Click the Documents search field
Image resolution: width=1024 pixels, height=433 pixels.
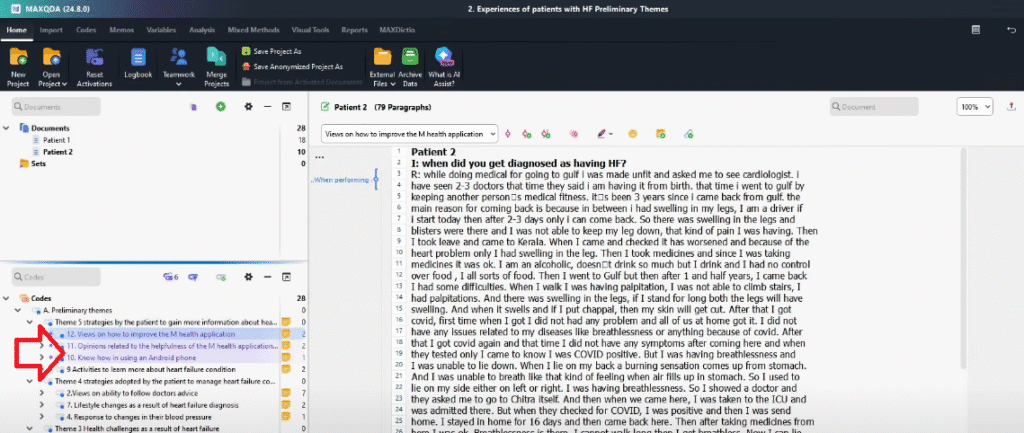pyautogui.click(x=56, y=106)
